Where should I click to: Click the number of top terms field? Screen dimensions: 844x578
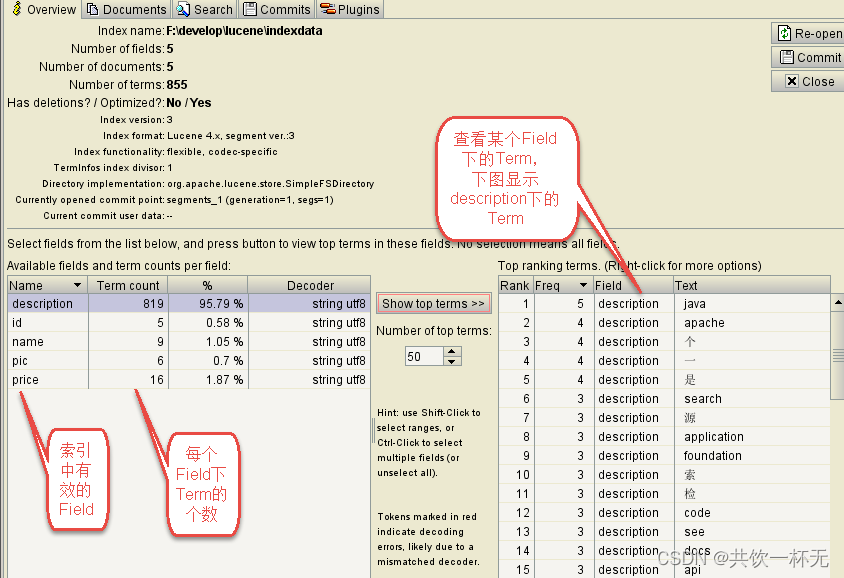click(424, 356)
